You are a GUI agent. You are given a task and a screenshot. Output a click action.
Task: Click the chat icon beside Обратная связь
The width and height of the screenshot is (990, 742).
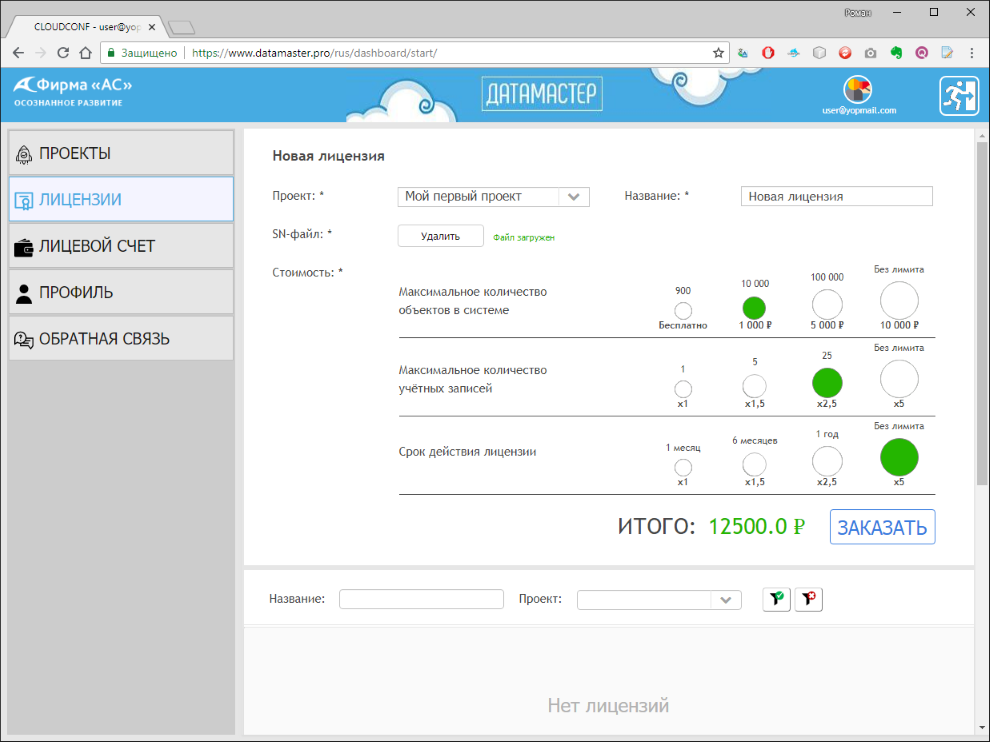[24, 340]
